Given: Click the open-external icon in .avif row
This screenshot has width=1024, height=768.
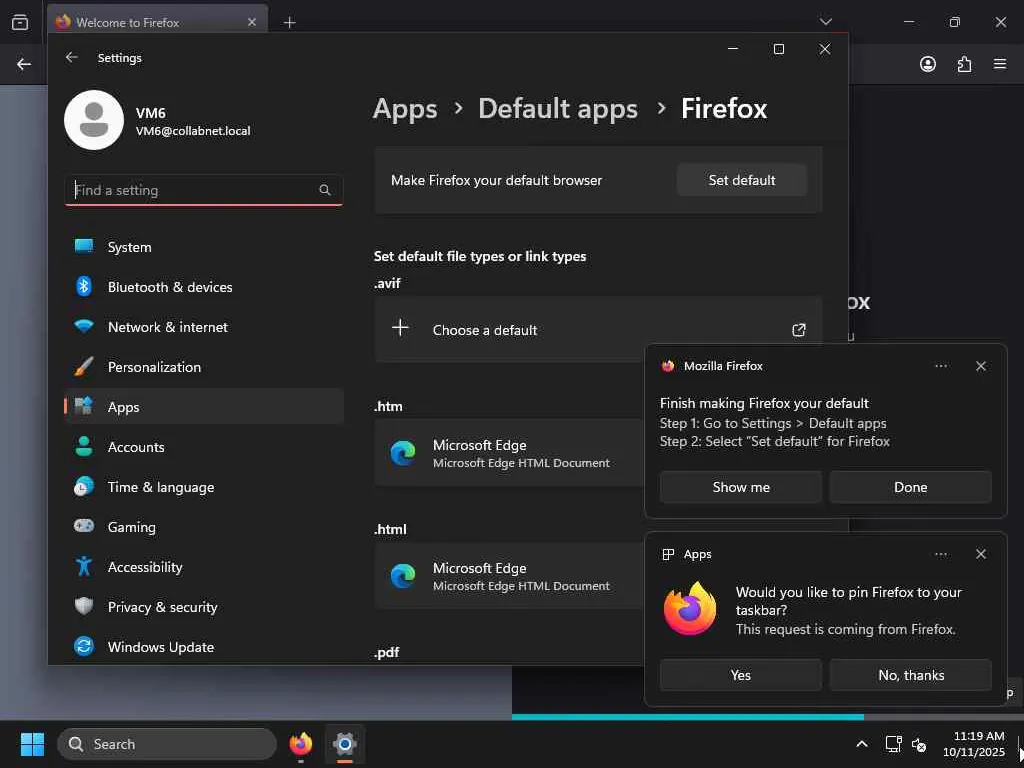Looking at the screenshot, I should click(799, 330).
